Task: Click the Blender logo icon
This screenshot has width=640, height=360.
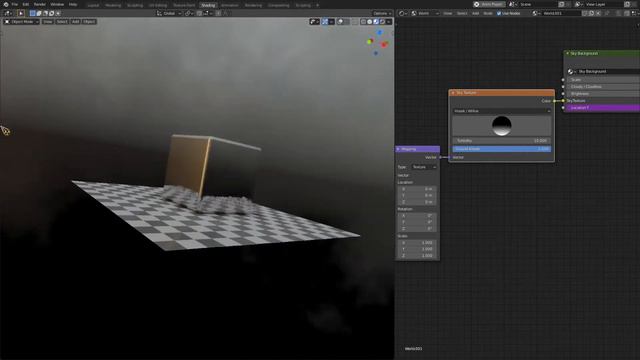Action: [5, 4]
